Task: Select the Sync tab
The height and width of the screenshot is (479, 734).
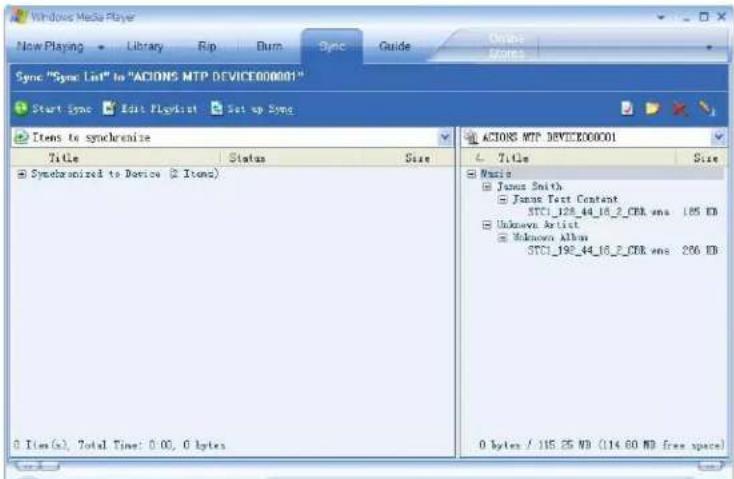Action: tap(332, 46)
